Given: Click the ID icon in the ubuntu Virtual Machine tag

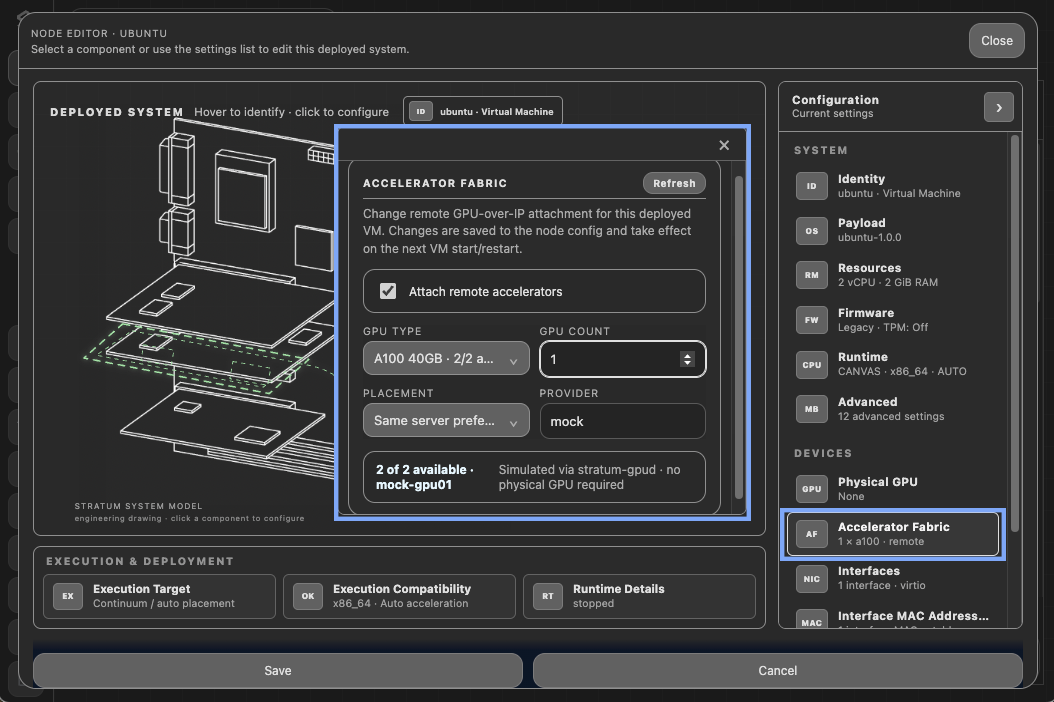Looking at the screenshot, I should coord(421,112).
